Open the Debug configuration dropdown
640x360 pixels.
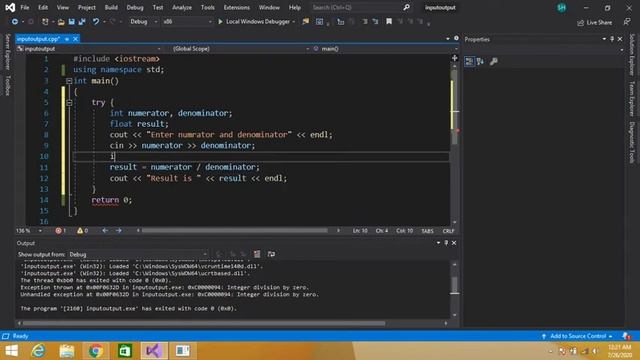pos(143,22)
